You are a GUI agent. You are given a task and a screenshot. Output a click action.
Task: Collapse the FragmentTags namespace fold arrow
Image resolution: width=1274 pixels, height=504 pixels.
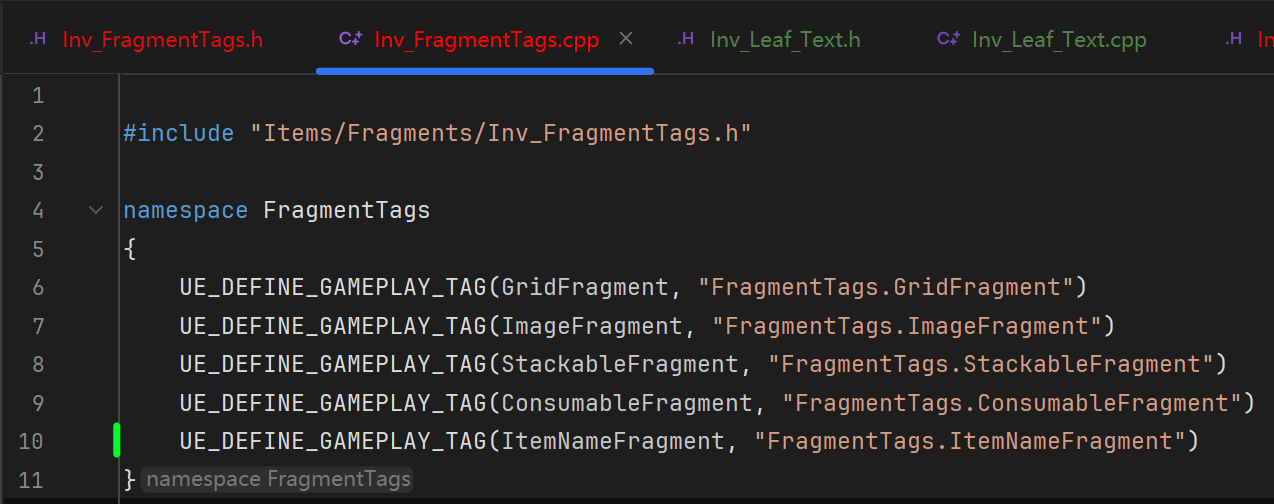tap(96, 210)
